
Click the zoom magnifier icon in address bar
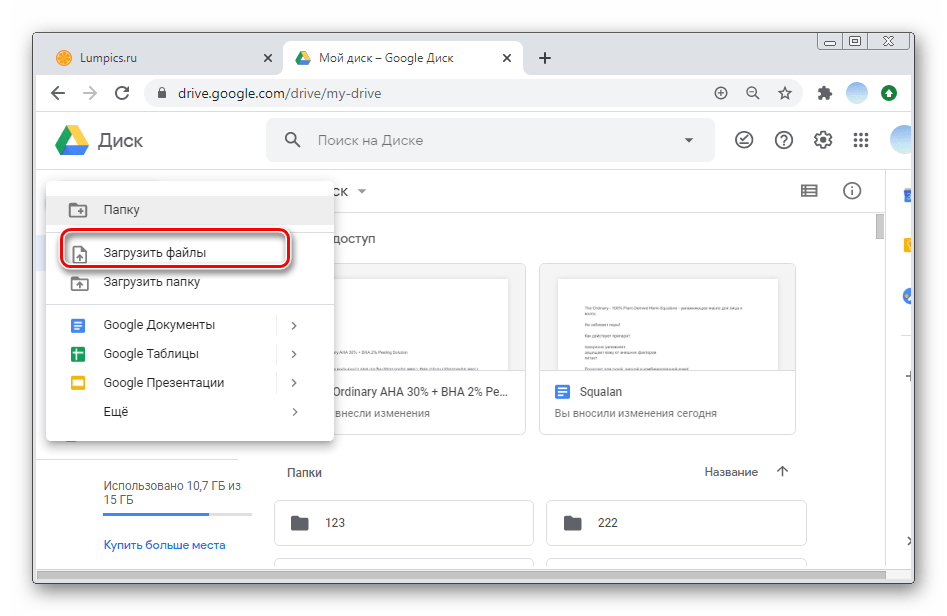click(753, 93)
